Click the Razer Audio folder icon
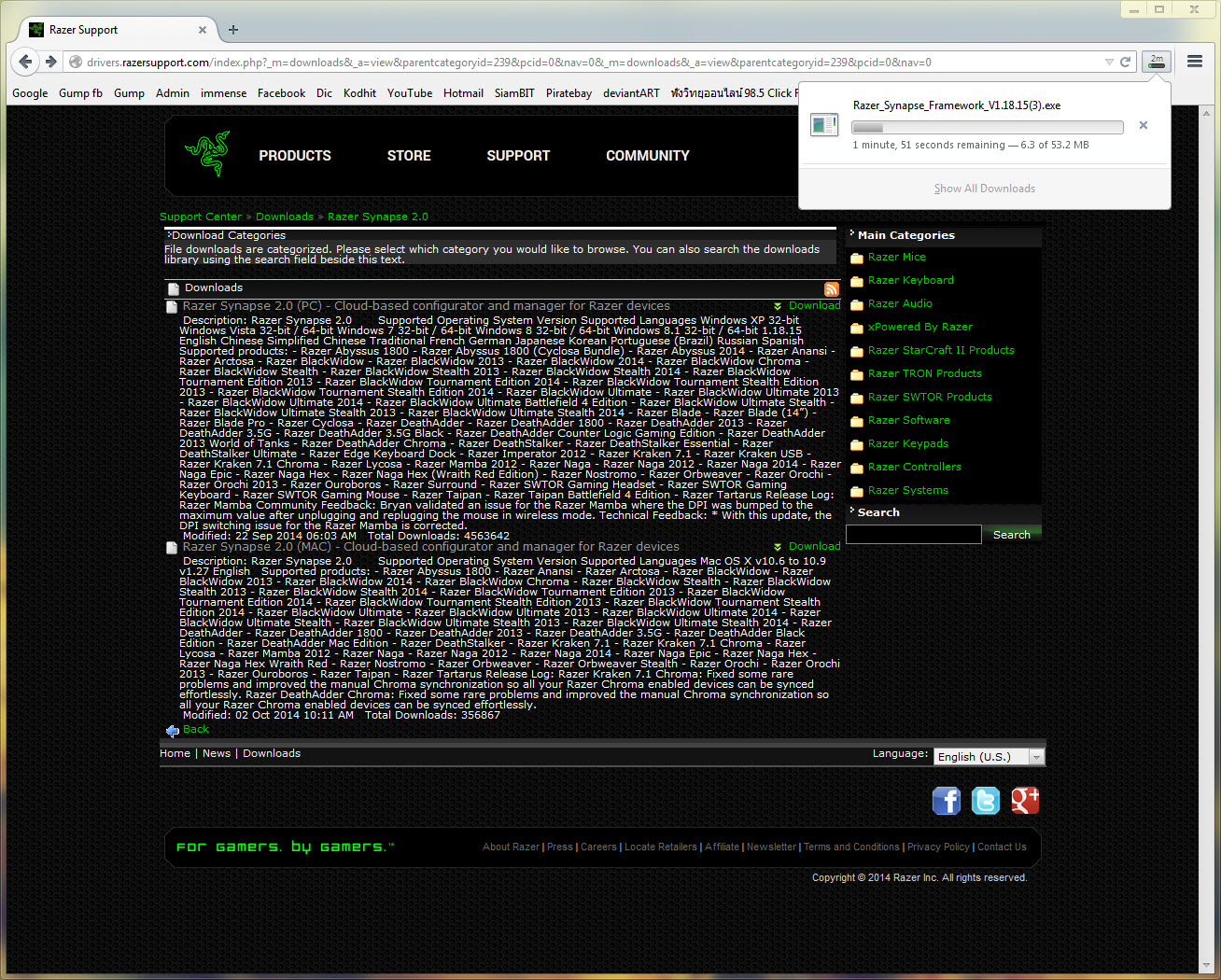This screenshot has width=1221, height=980. click(857, 304)
